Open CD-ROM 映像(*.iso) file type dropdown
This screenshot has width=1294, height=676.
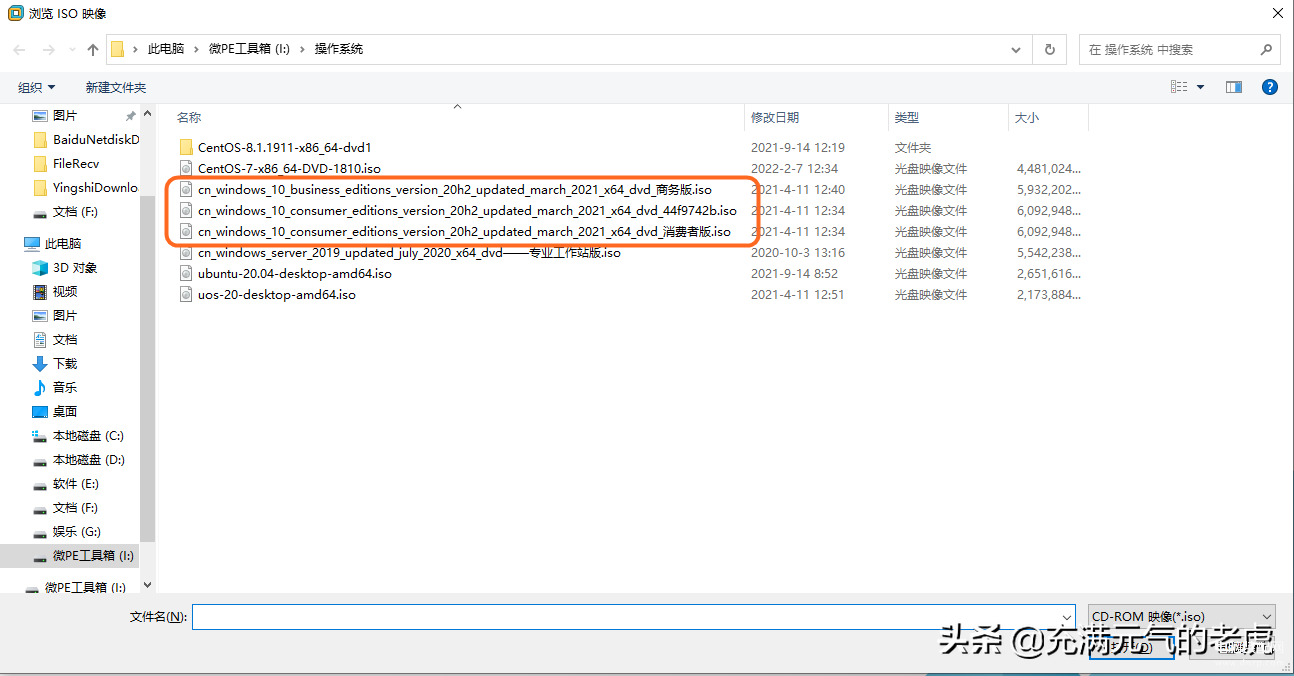pos(1182,617)
